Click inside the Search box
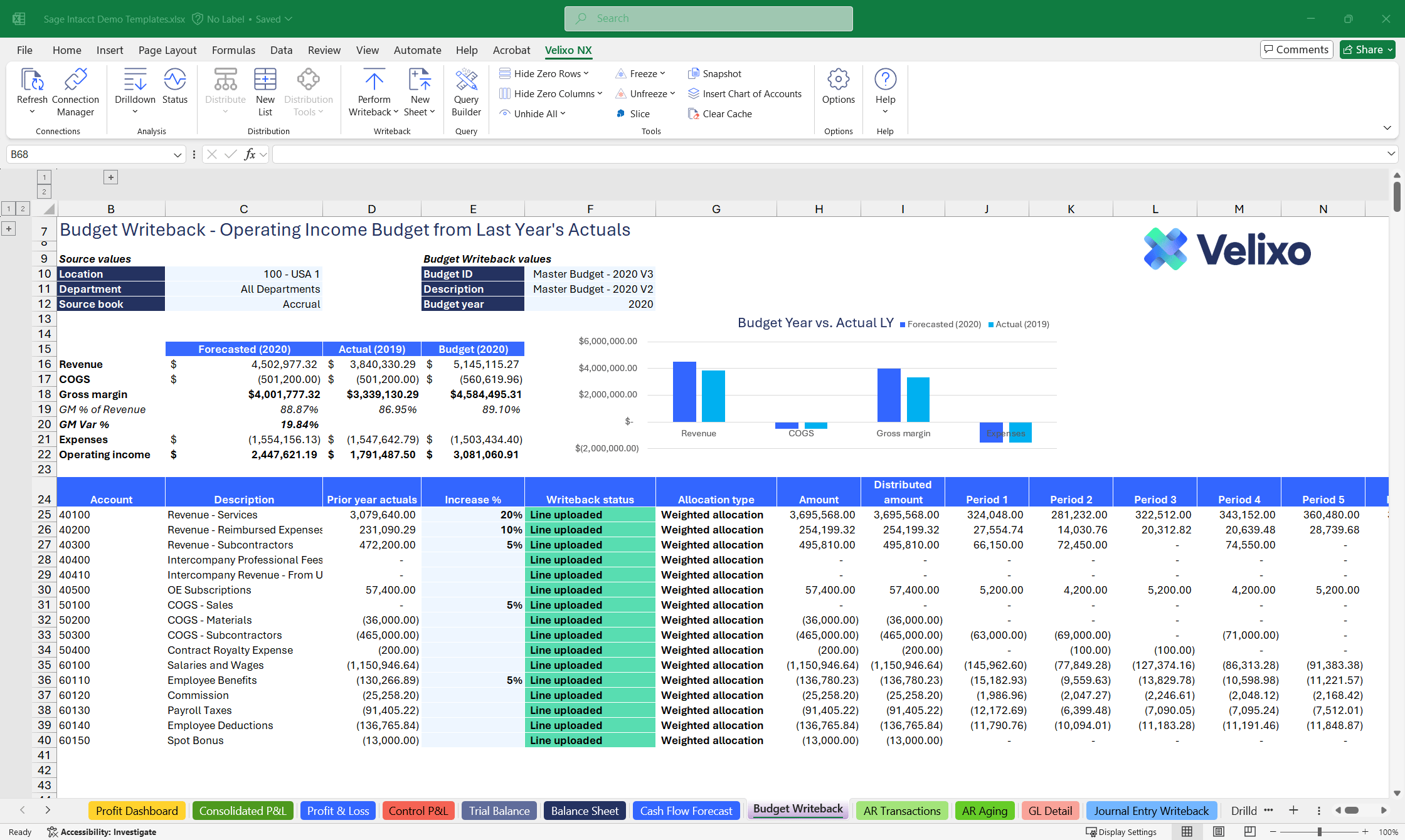This screenshot has width=1405, height=840. point(708,18)
